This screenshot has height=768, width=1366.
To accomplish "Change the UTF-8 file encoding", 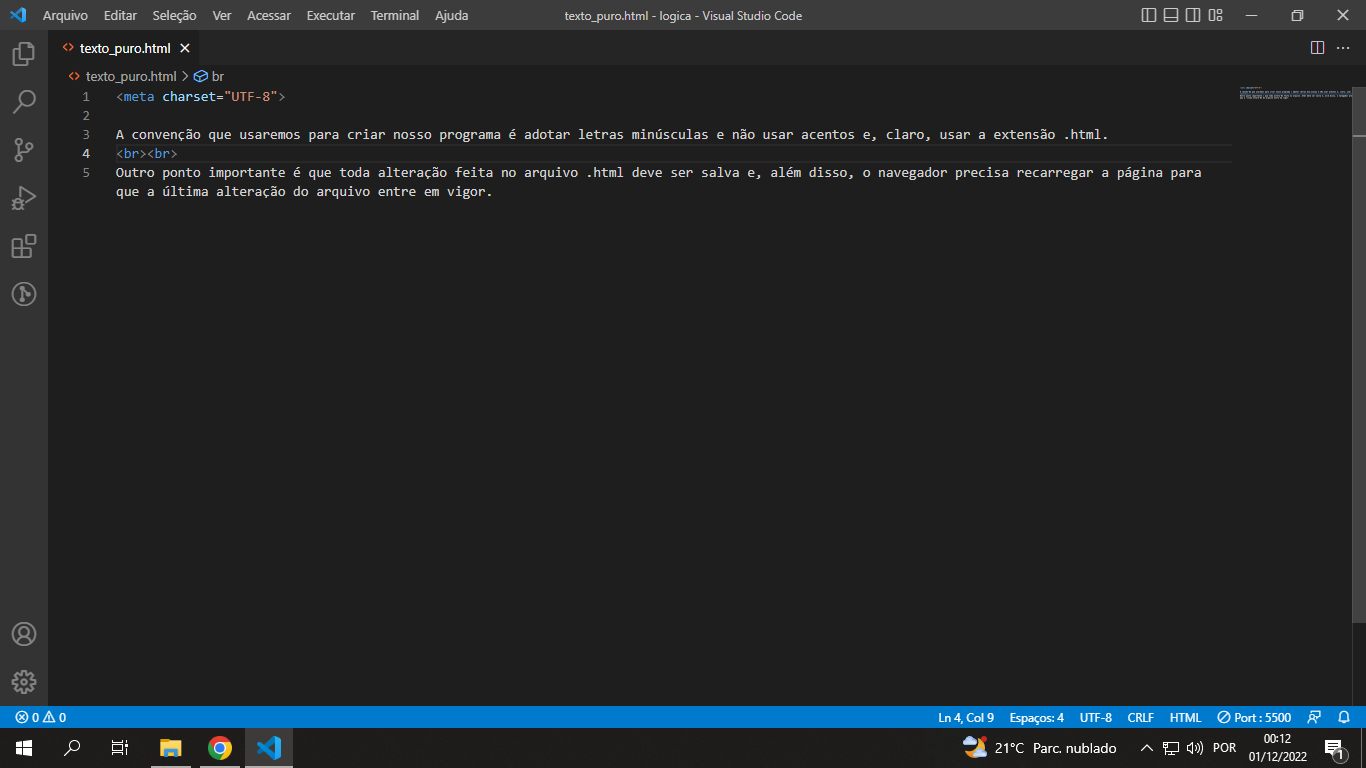I will (x=1096, y=717).
